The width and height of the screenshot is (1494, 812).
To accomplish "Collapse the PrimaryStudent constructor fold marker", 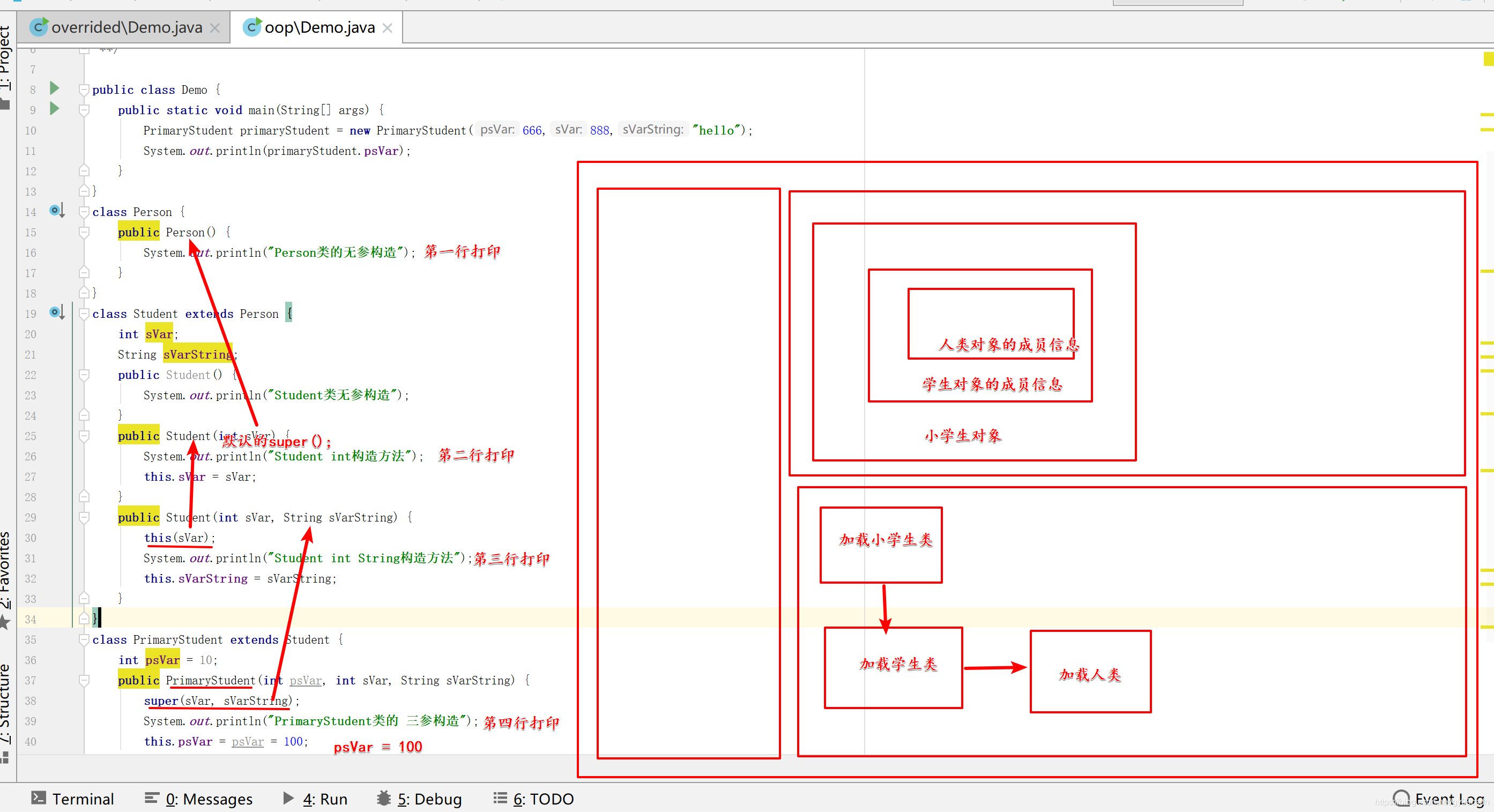I will pyautogui.click(x=84, y=680).
